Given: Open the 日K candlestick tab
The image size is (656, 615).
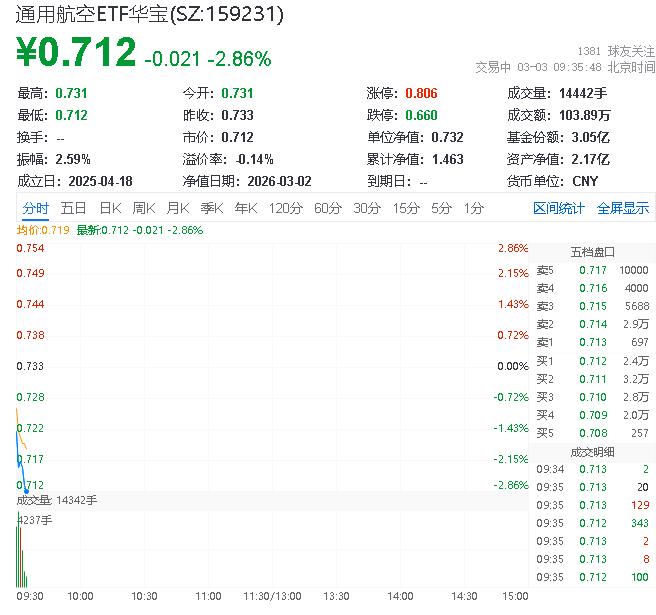Looking at the screenshot, I should click(110, 208).
